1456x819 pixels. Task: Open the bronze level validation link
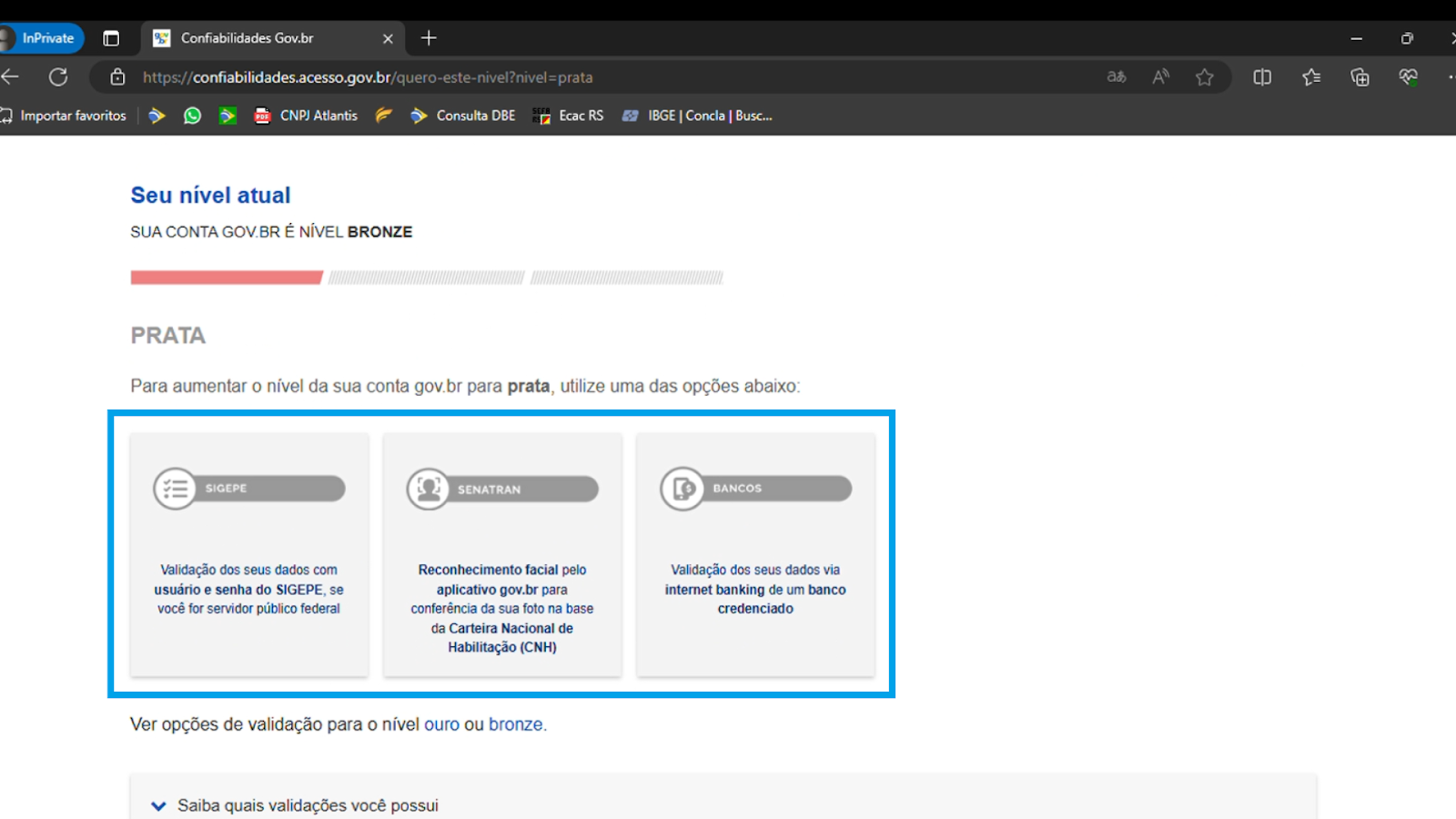[x=516, y=724]
